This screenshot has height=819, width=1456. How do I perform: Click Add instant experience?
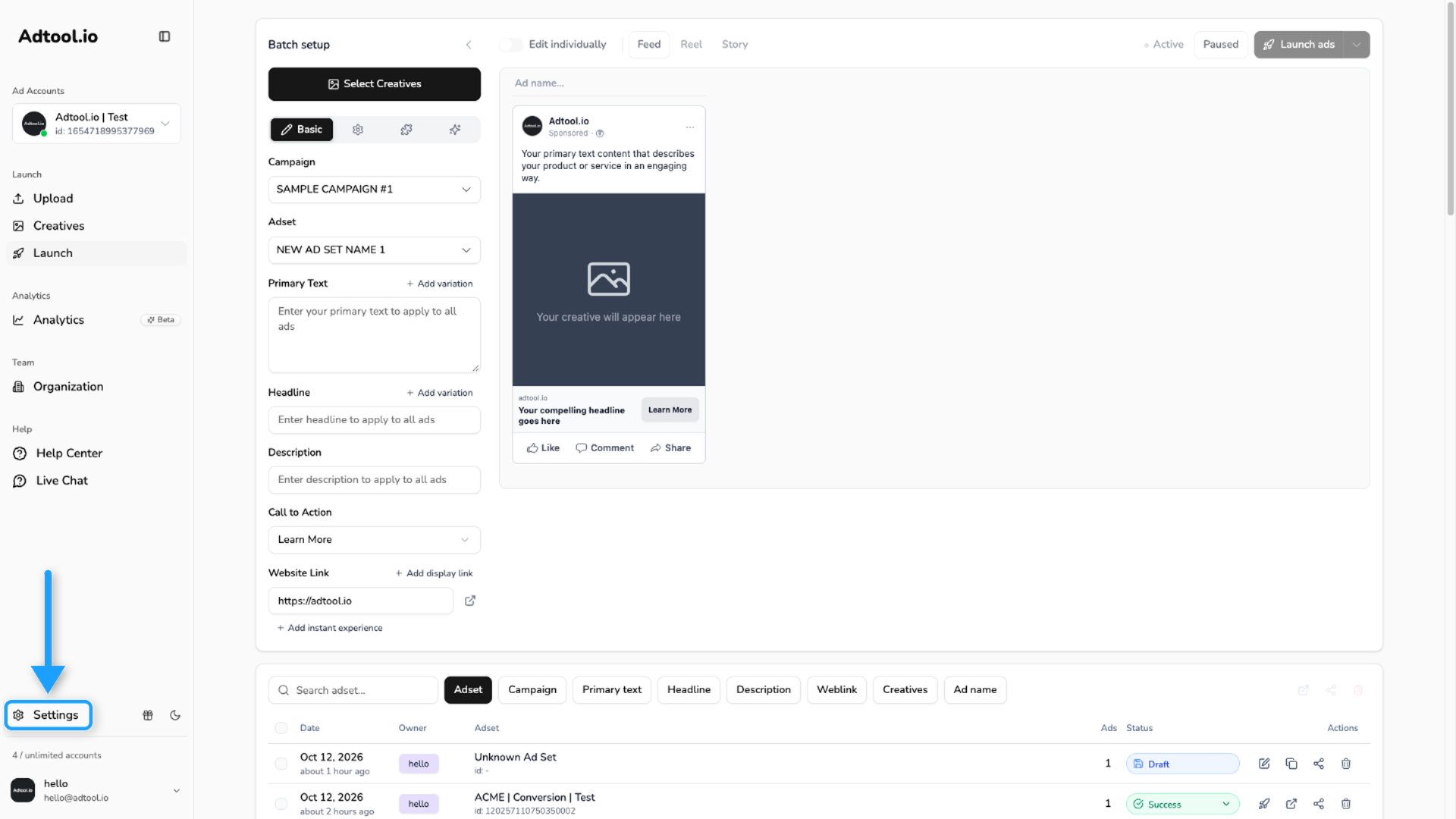point(330,628)
